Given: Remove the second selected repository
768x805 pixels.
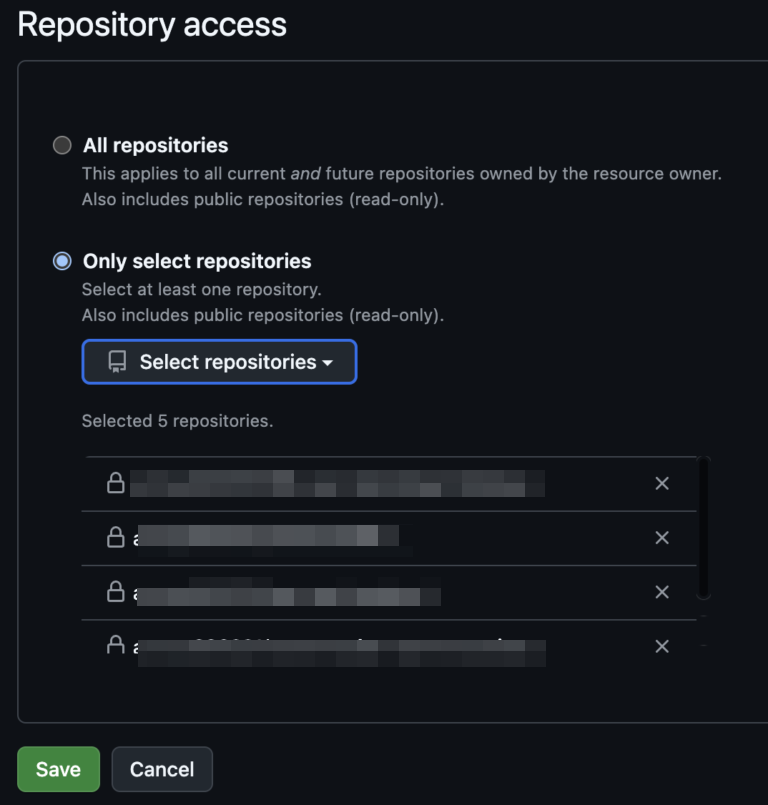Looking at the screenshot, I should [x=662, y=538].
